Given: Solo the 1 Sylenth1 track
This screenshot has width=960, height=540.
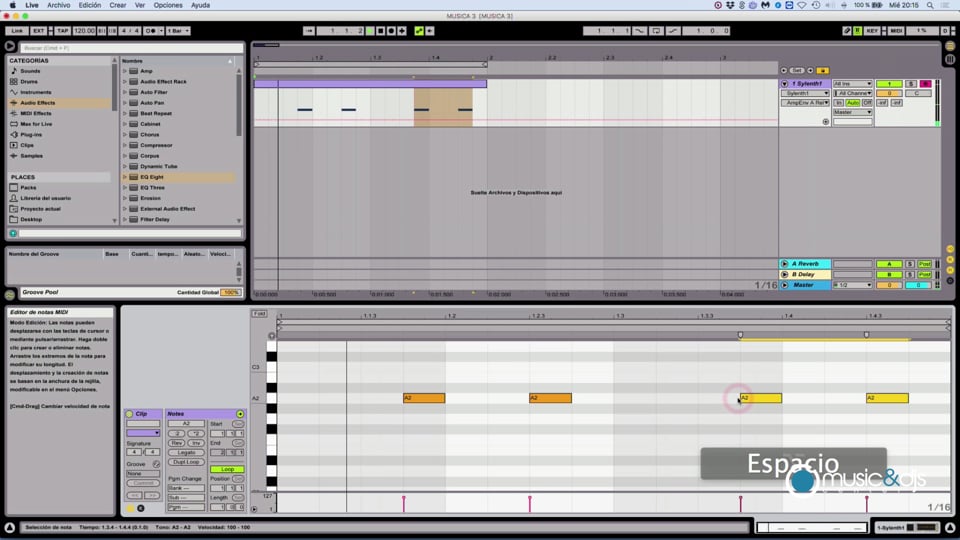Looking at the screenshot, I should pos(911,84).
